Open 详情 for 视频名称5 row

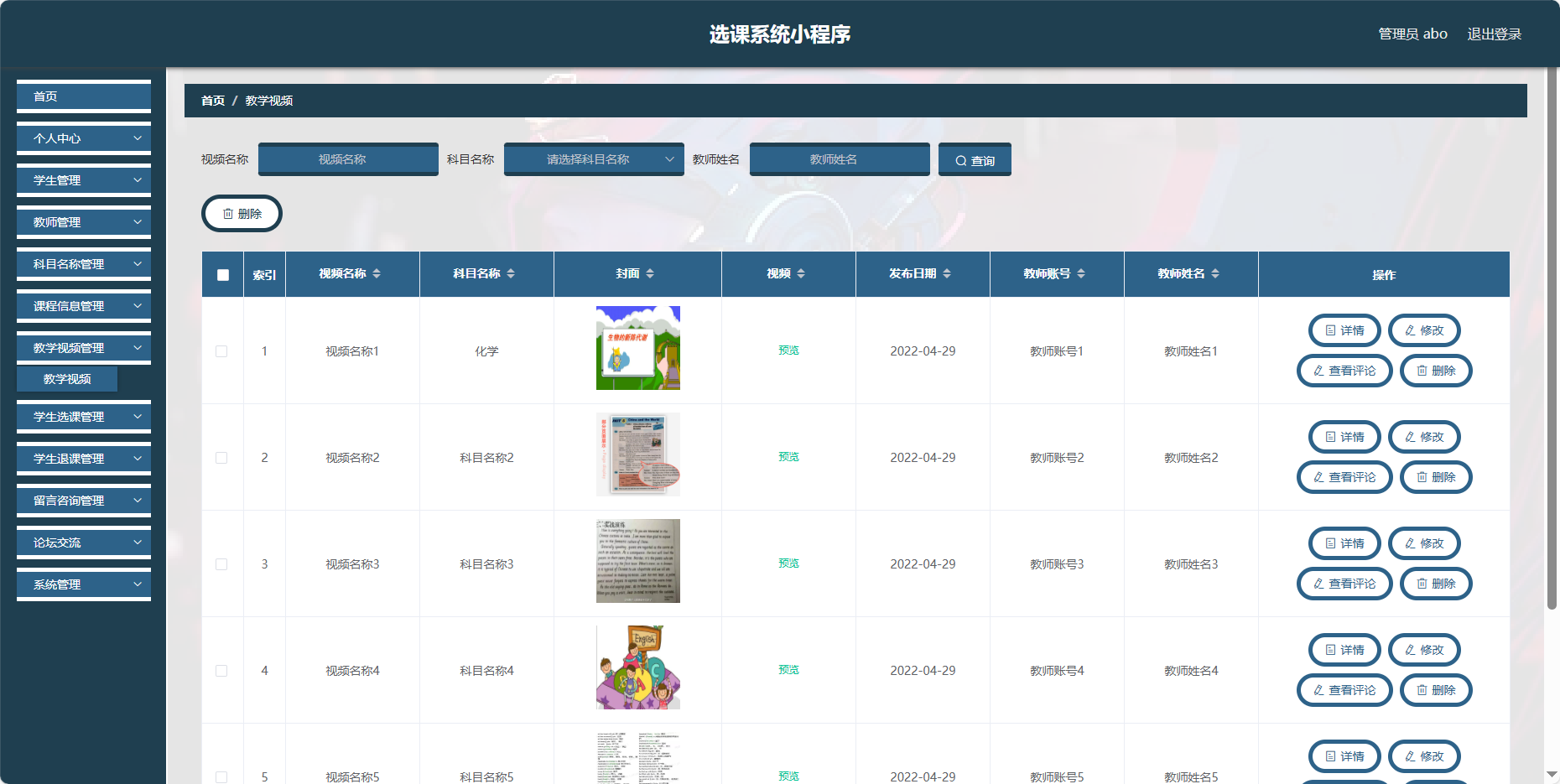tap(1344, 756)
